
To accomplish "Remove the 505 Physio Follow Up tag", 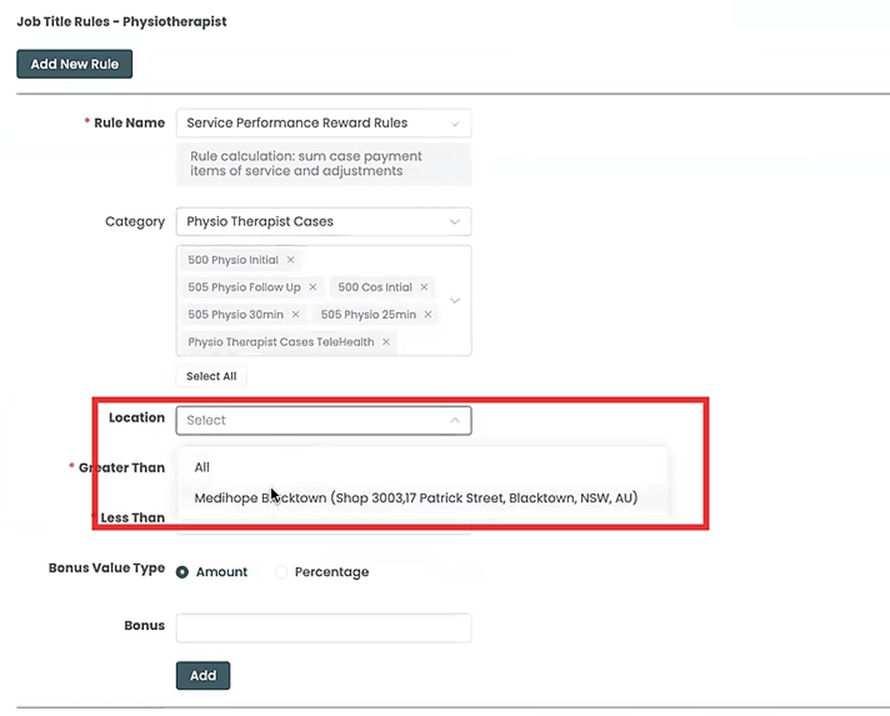I will (312, 287).
